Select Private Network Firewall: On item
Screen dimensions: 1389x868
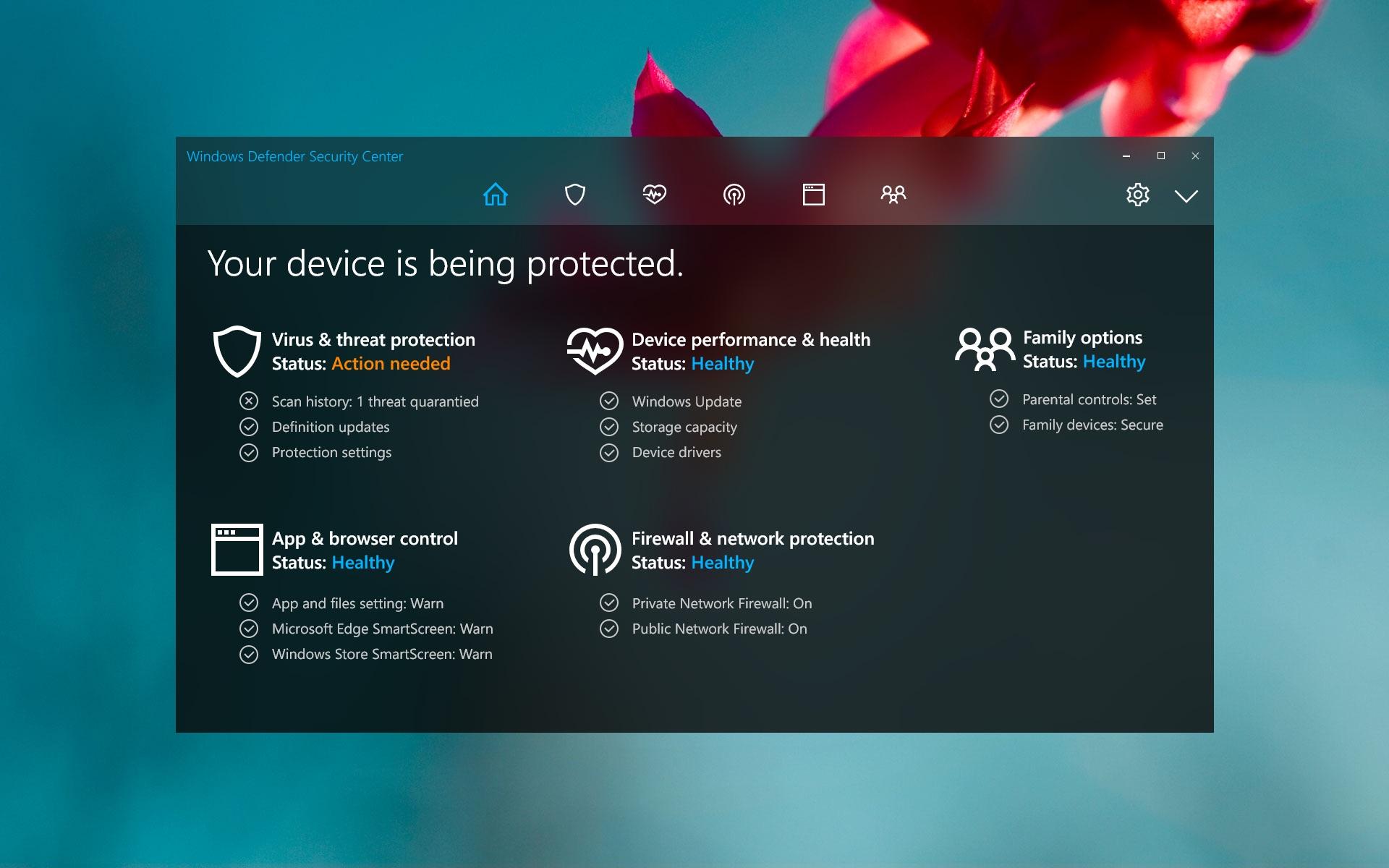coord(721,603)
